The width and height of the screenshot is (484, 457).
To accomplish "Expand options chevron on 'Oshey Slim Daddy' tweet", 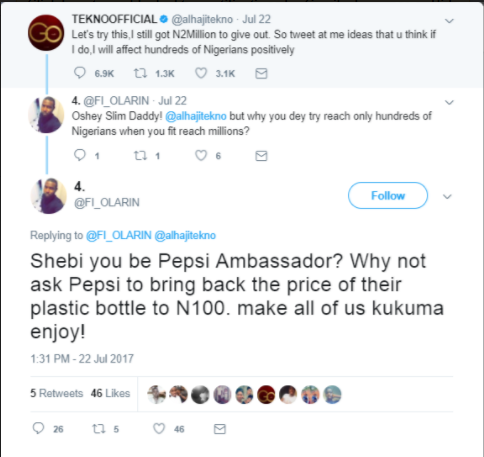I will coord(449,102).
